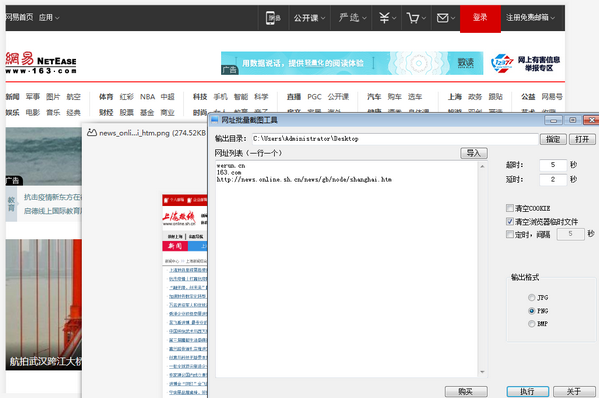Open the 科技 navigation link
599x398 pixels.
pos(200,97)
